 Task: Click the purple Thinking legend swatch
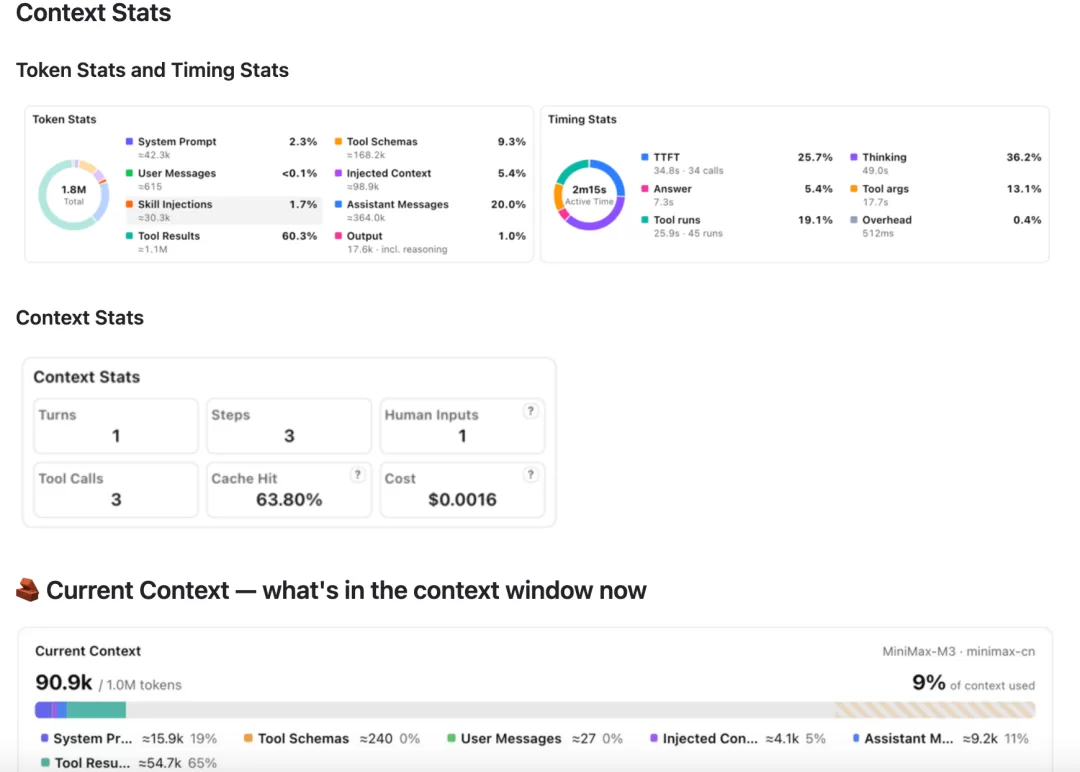click(x=854, y=157)
